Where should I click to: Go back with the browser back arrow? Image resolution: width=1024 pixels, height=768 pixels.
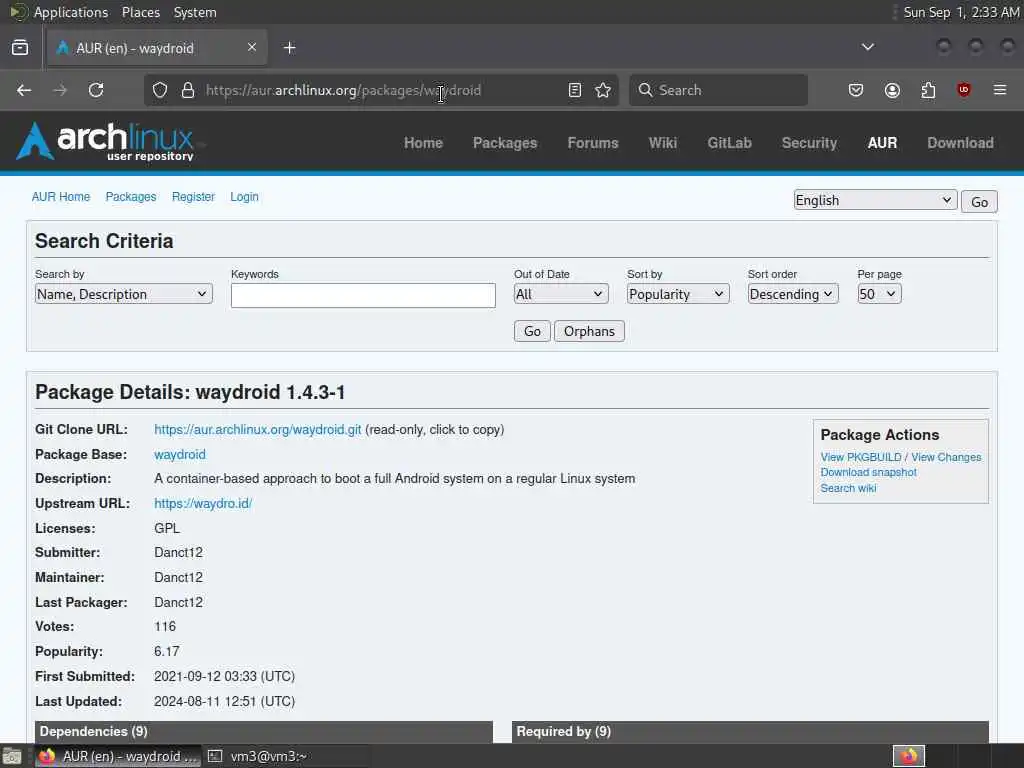(24, 90)
